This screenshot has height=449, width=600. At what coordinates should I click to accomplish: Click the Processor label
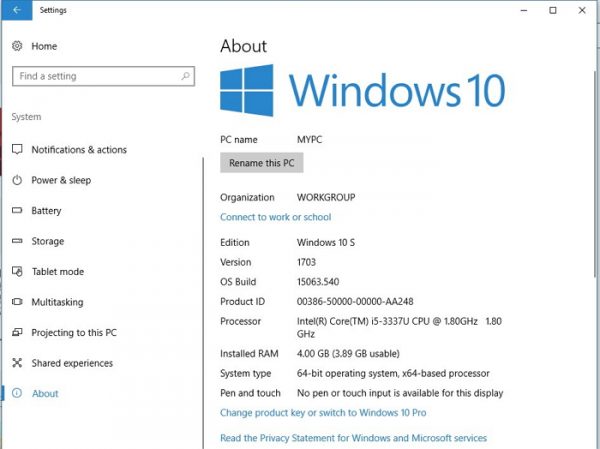(x=240, y=321)
